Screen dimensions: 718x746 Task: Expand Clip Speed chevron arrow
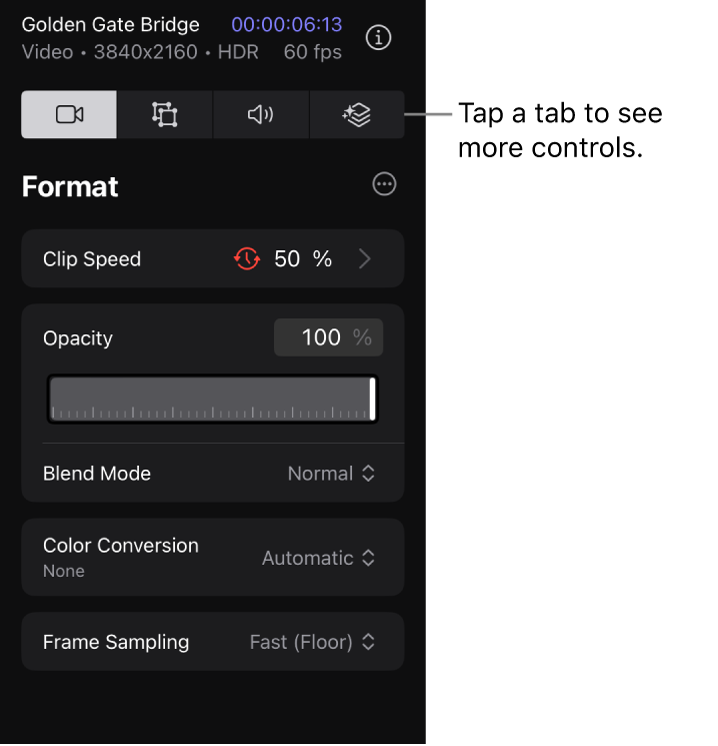[x=365, y=259]
